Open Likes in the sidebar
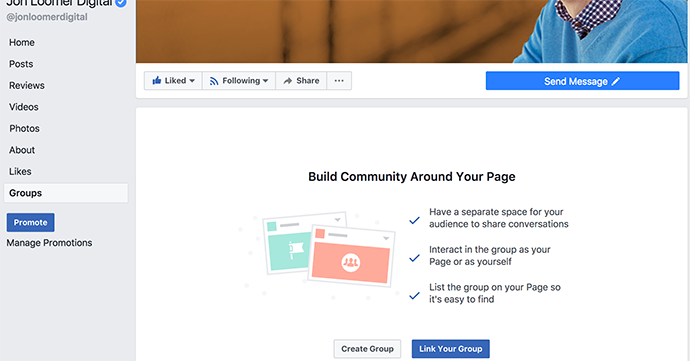Viewport: 690px width, 361px height. coord(20,172)
